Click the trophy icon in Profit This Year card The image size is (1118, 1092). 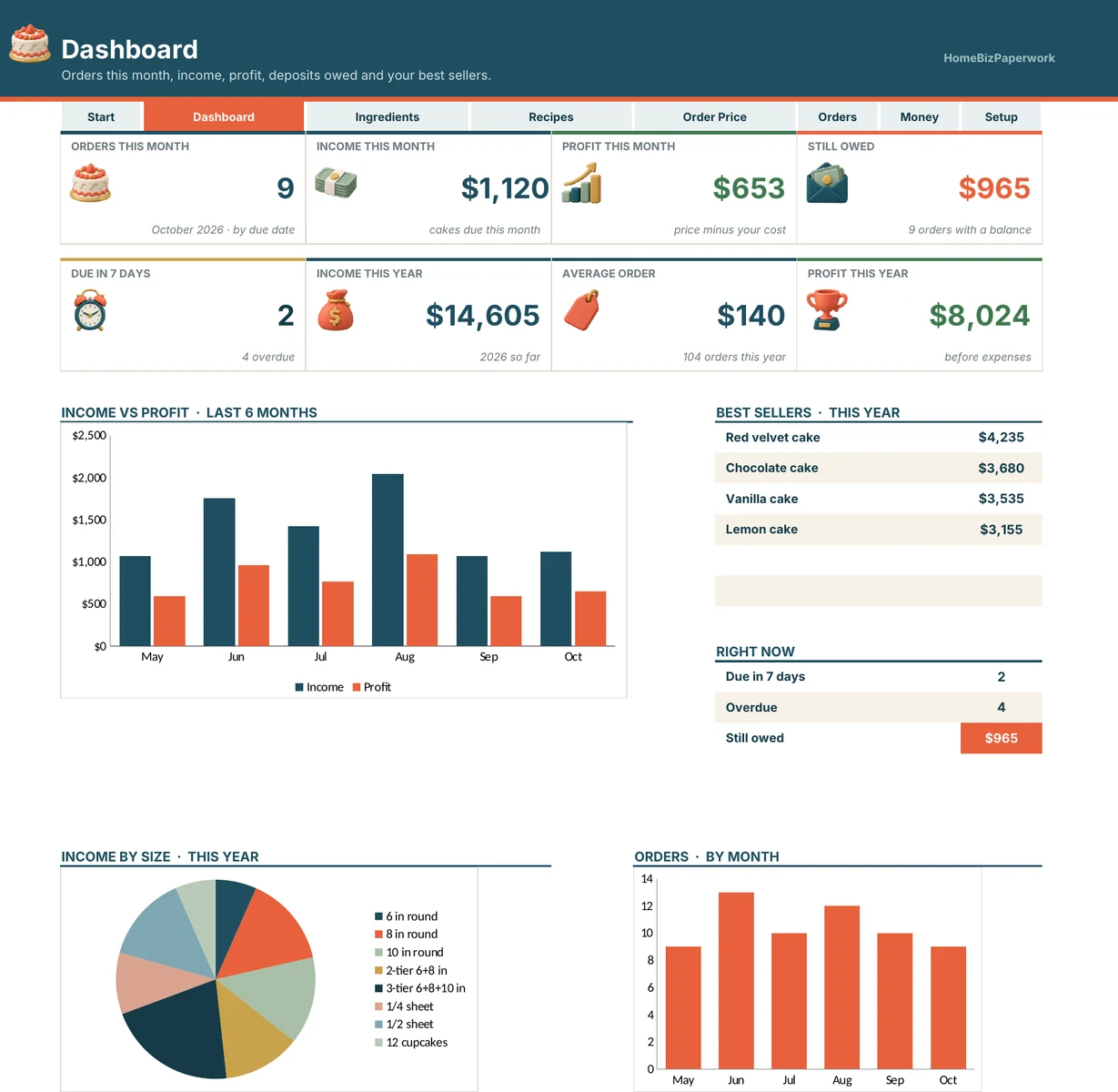(x=827, y=310)
